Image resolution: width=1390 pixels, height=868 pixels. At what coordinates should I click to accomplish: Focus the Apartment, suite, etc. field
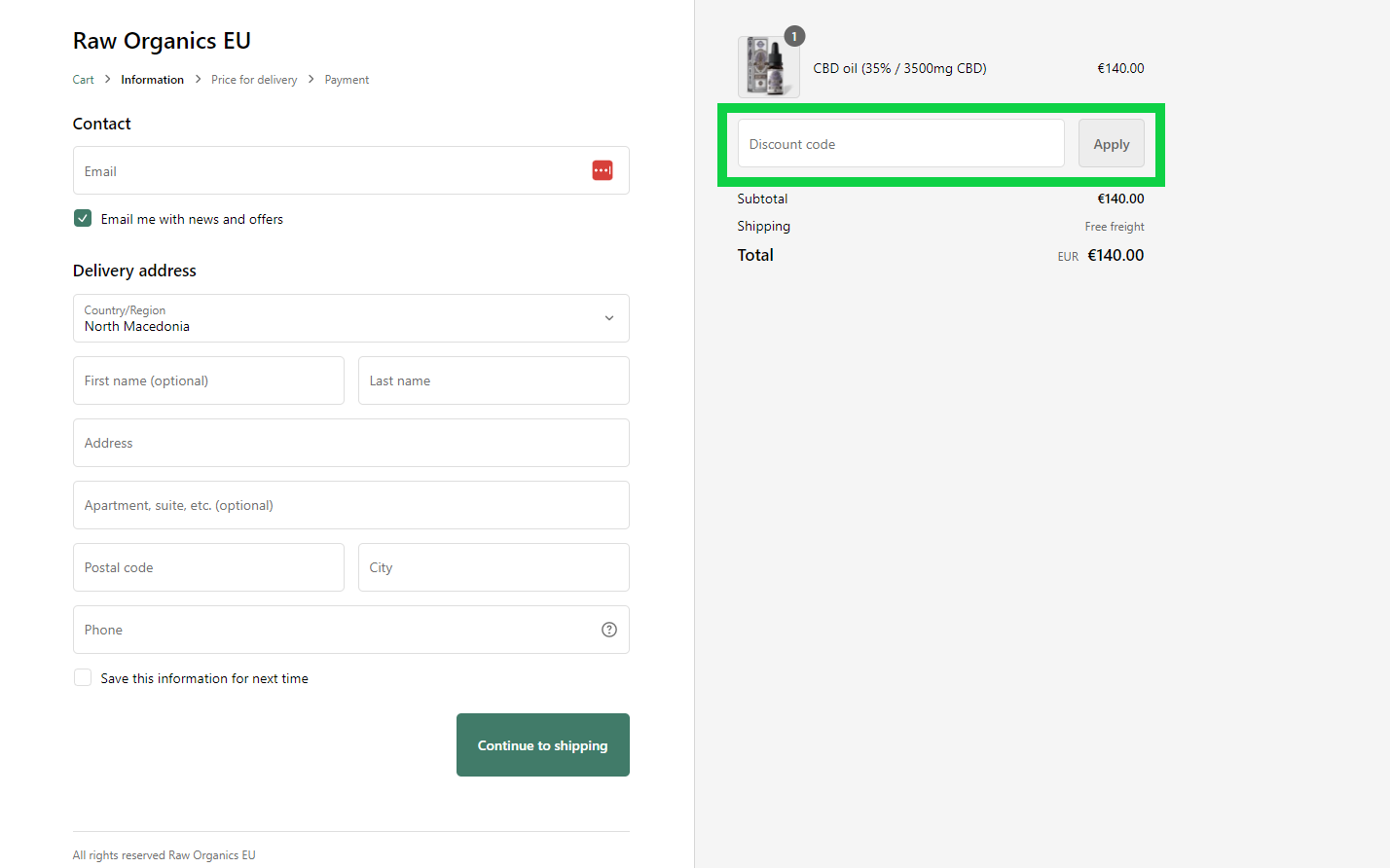[351, 505]
